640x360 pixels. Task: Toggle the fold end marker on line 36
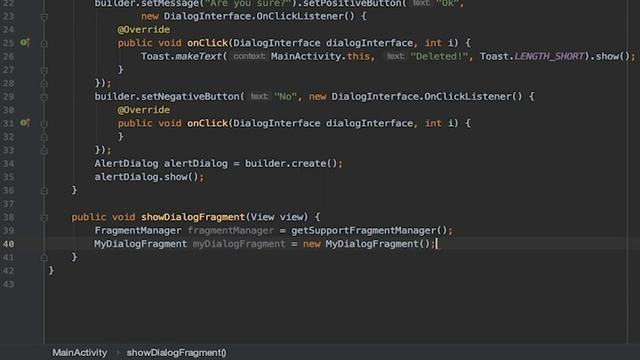44,191
